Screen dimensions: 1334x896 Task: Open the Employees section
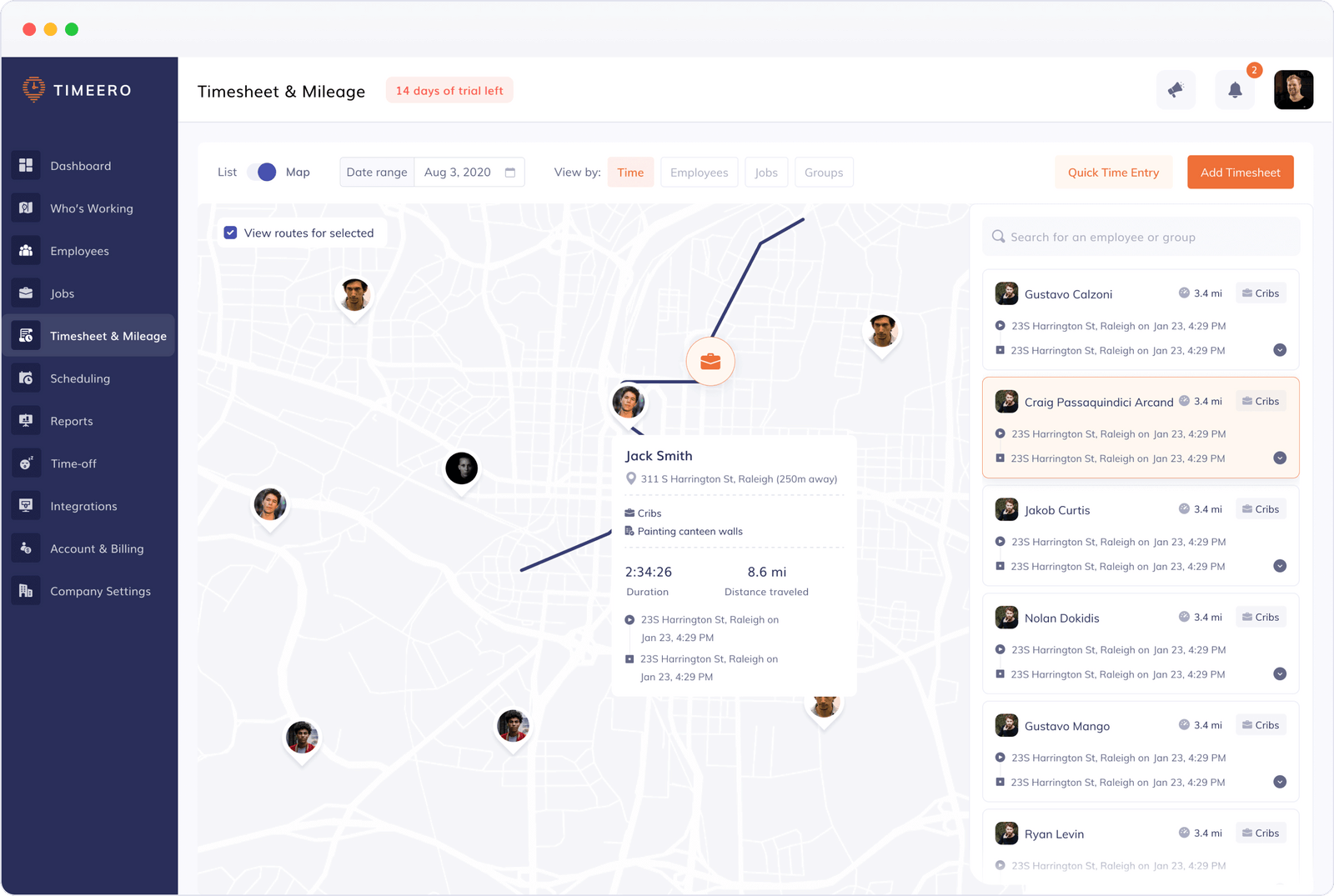[79, 250]
